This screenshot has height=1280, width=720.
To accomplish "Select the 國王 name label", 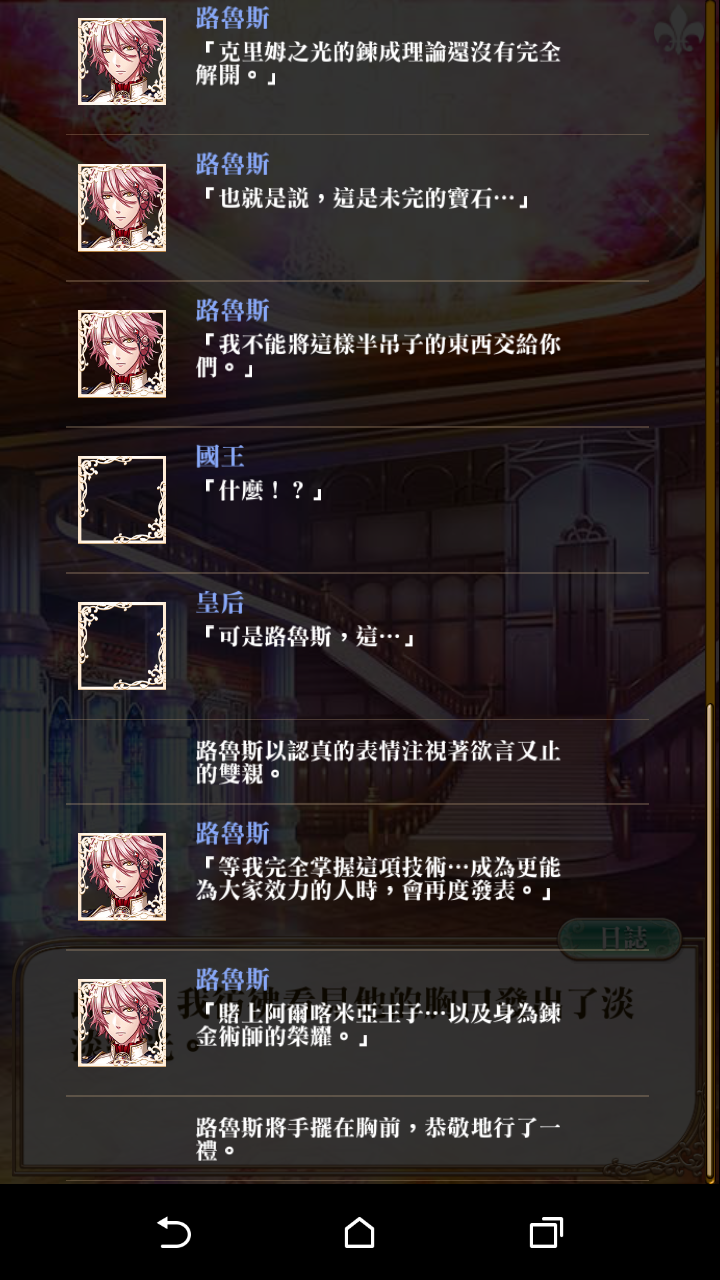I will tap(220, 457).
